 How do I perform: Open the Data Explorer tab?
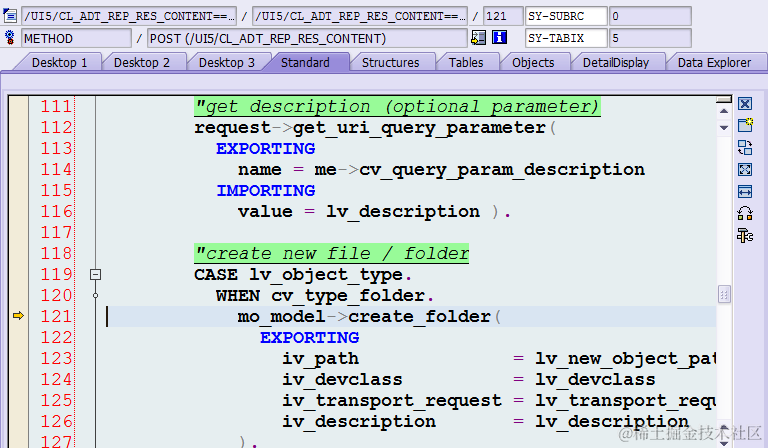pyautogui.click(x=714, y=63)
